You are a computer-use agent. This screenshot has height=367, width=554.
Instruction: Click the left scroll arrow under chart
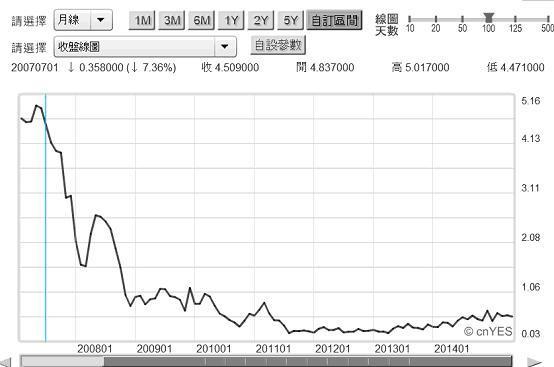(x=6, y=362)
